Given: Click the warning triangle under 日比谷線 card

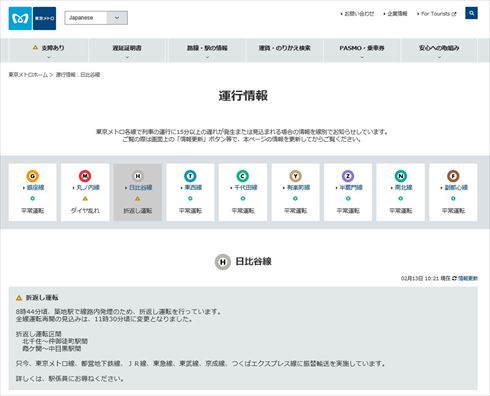Looking at the screenshot, I should coord(138,199).
